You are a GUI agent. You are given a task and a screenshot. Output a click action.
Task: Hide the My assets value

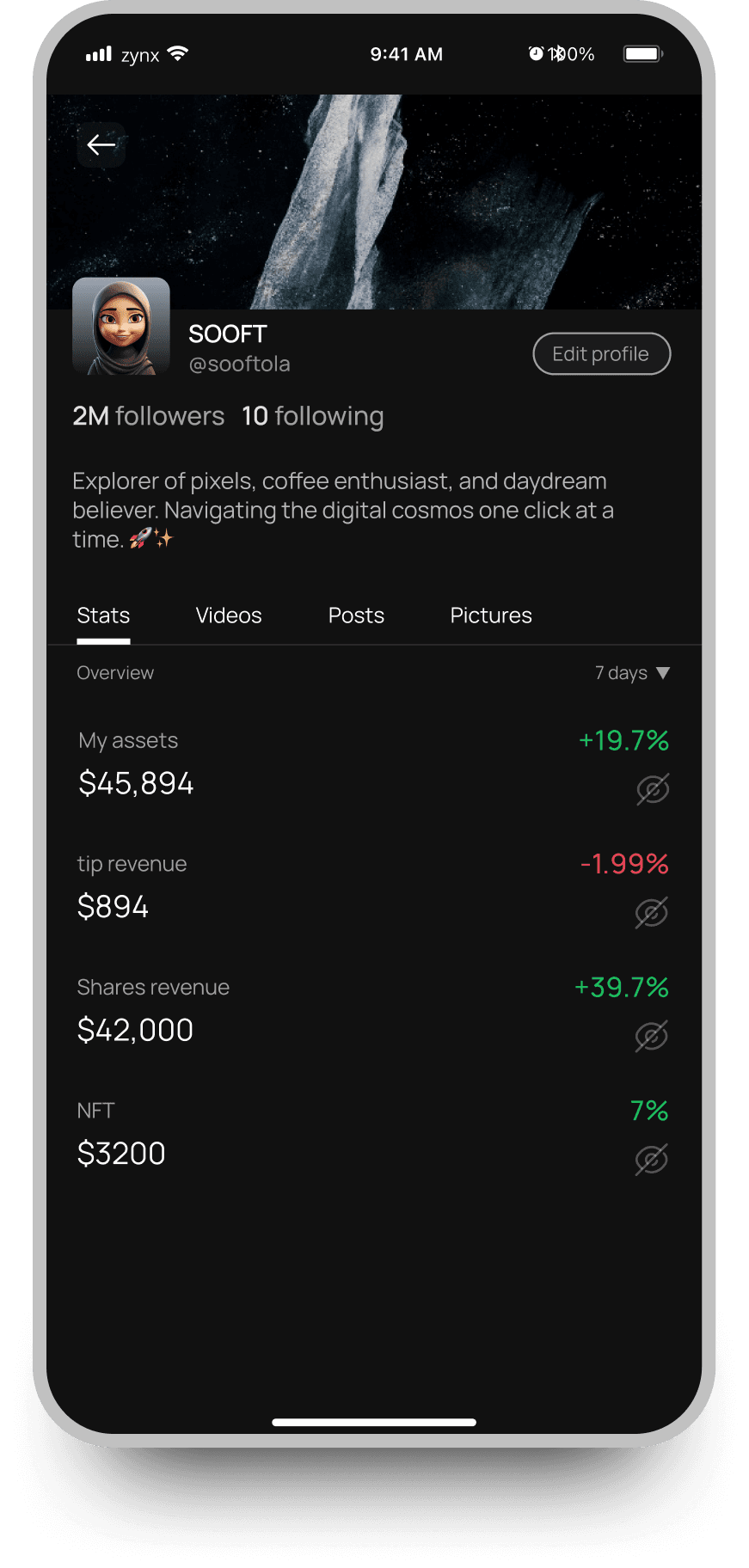point(653,789)
